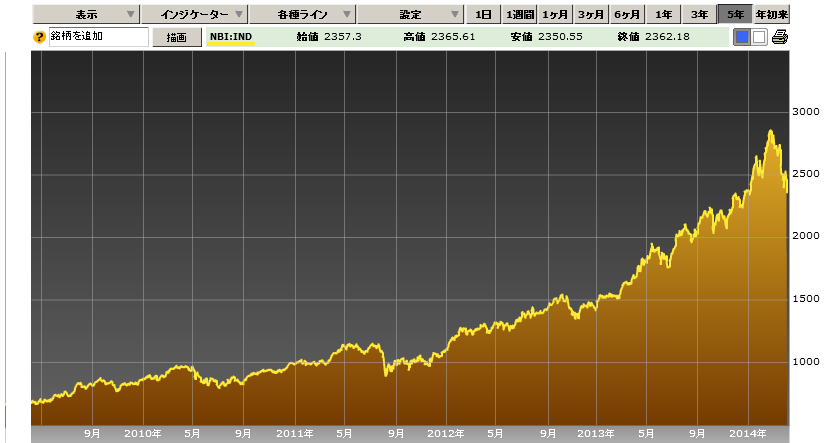The height and width of the screenshot is (443, 832).
Task: Click the 2012年 x-axis label
Action: click(446, 434)
